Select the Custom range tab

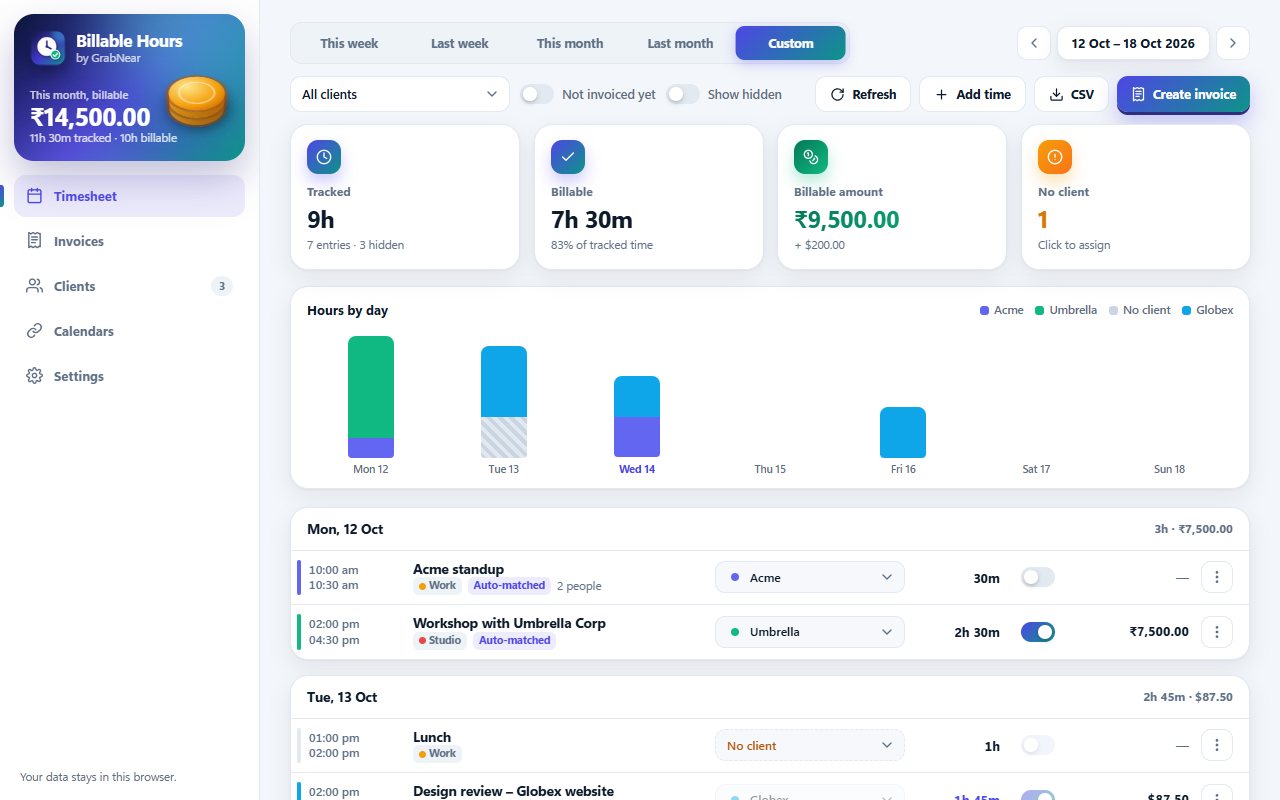791,43
